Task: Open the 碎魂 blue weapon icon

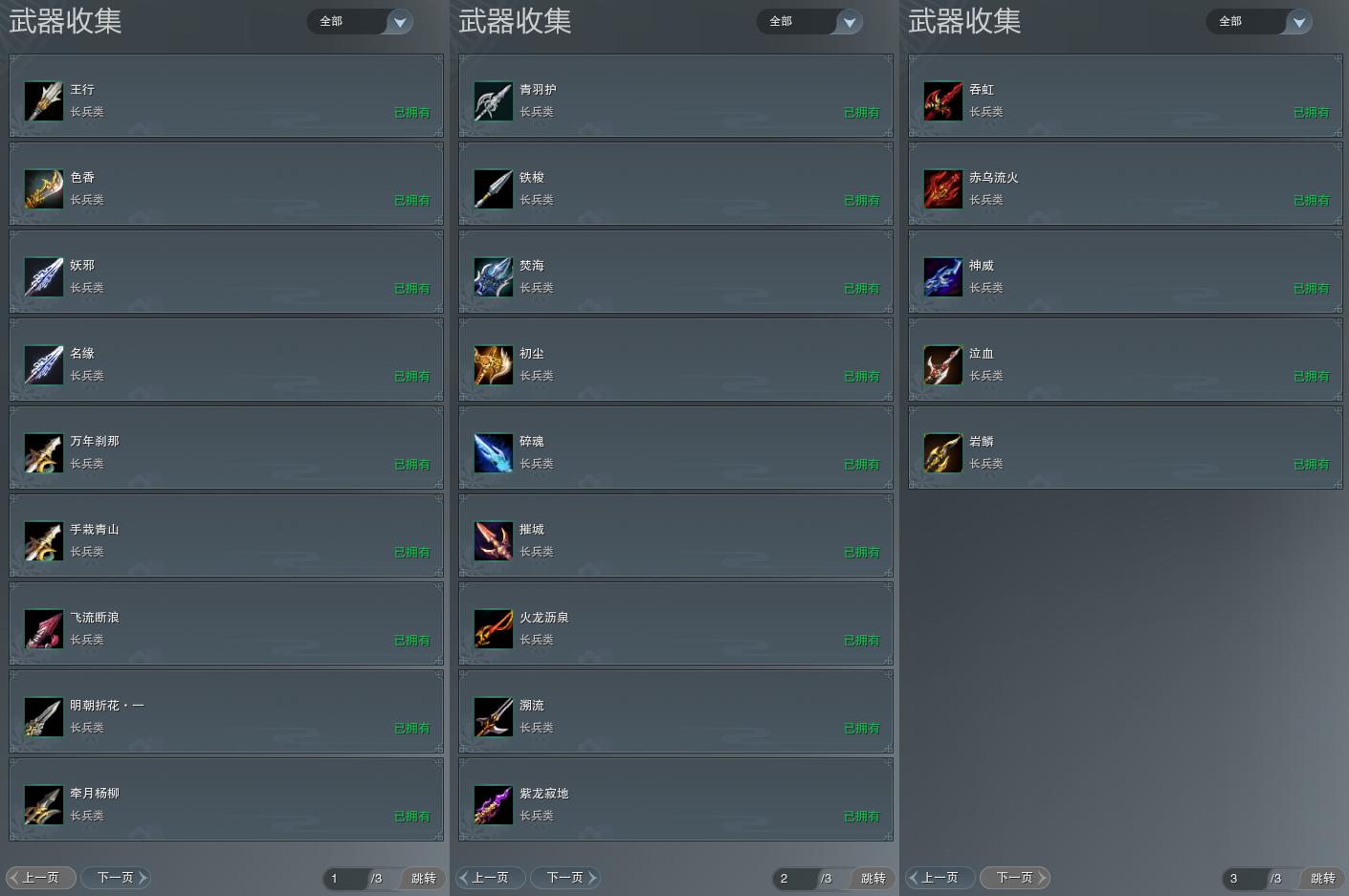Action: 494,453
